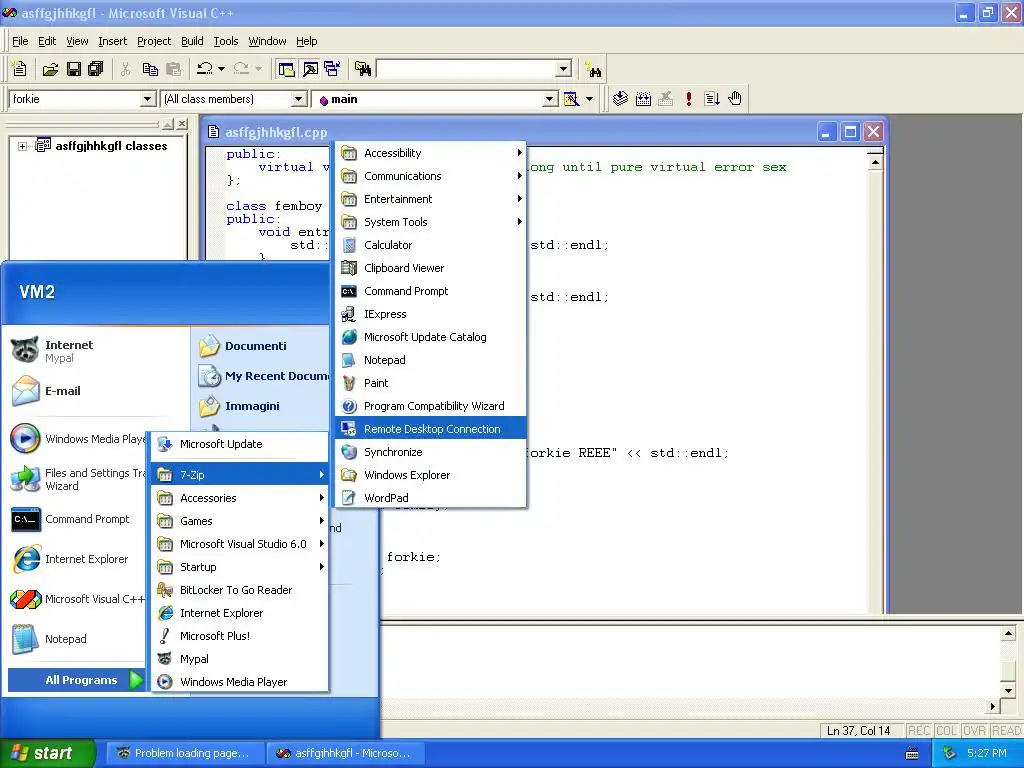Open Program Compatibility Wizard entry

point(430,406)
